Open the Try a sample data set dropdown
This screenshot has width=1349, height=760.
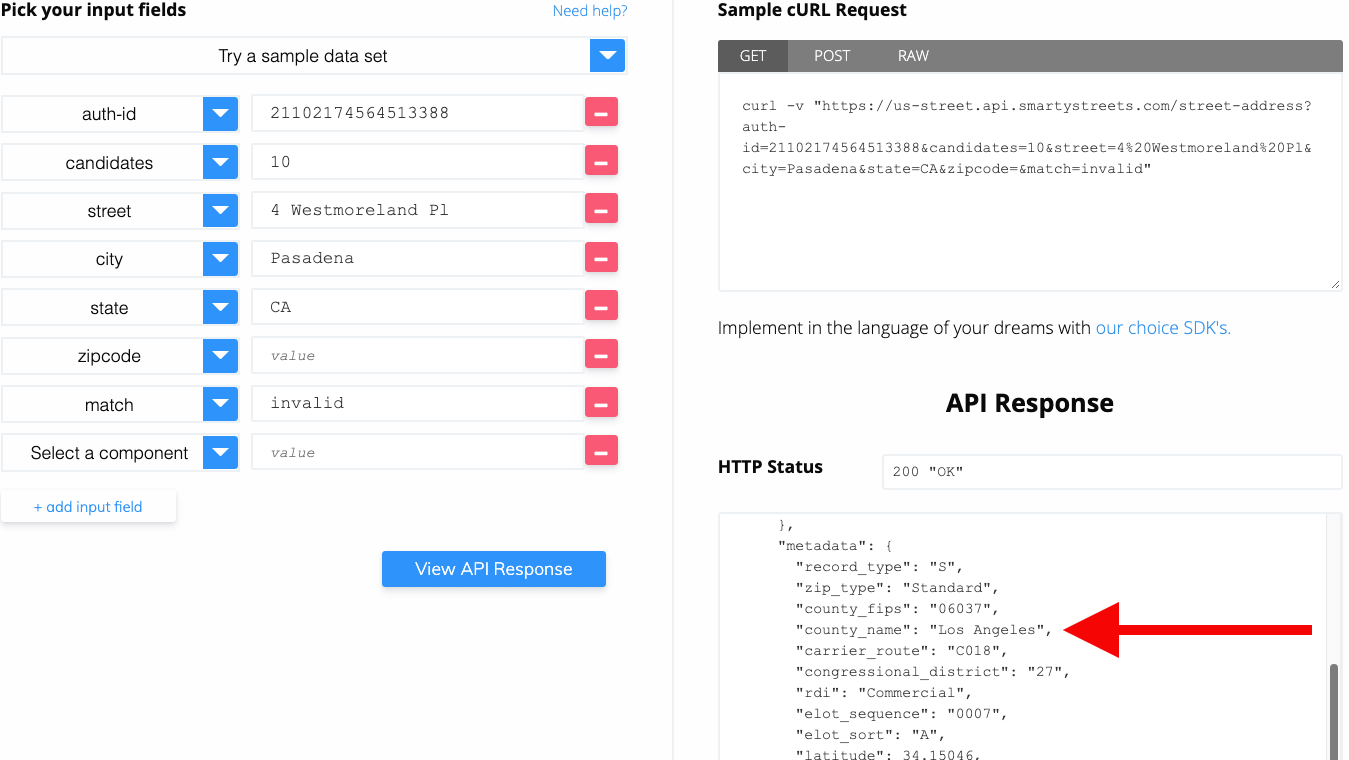point(607,56)
